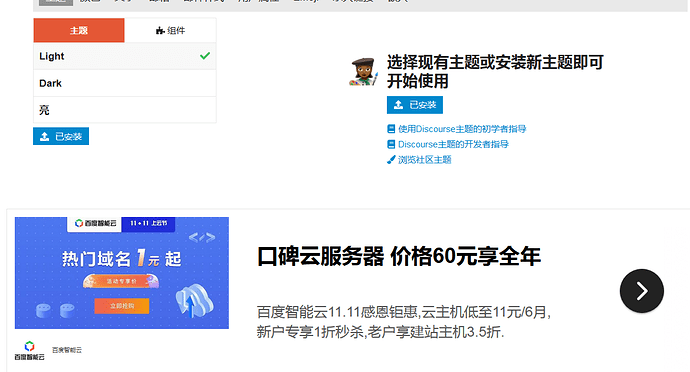This screenshot has height=372, width=690.
Task: Click the book icon beside the developer guide
Action: tap(391, 144)
